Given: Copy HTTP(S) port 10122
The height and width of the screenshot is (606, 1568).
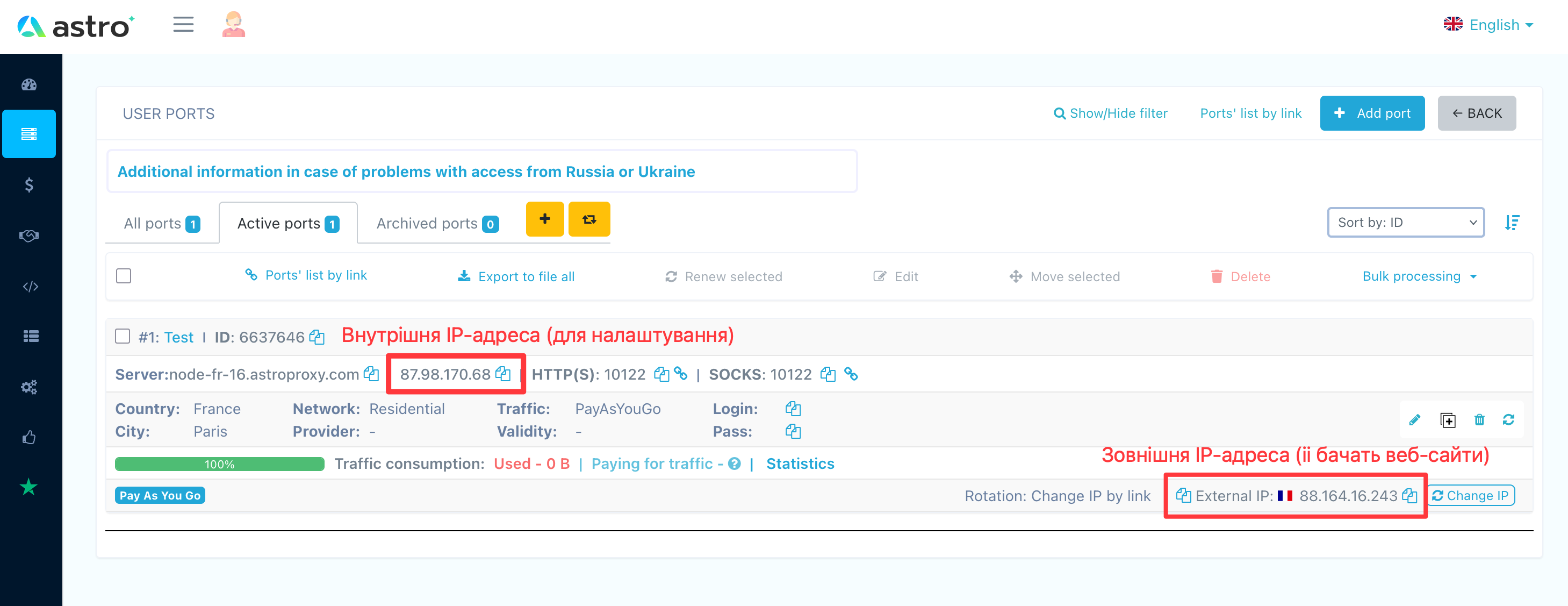Looking at the screenshot, I should tap(661, 374).
